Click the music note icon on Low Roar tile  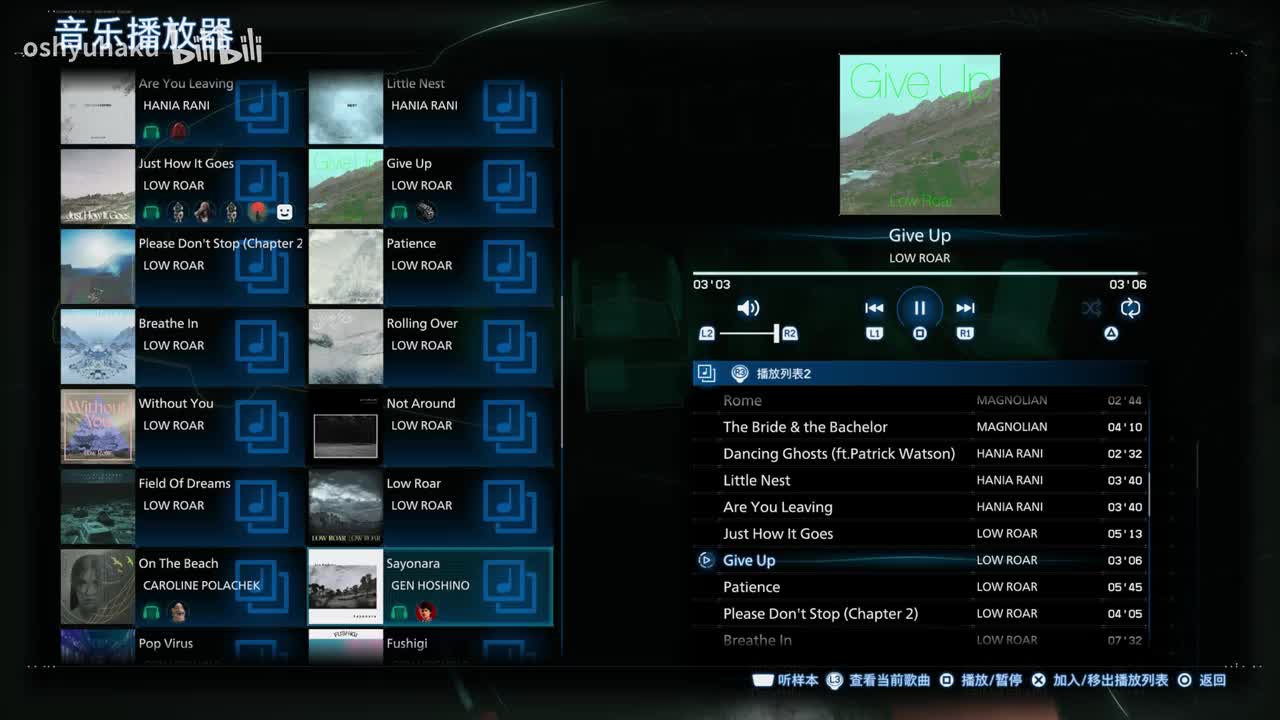[x=509, y=508]
